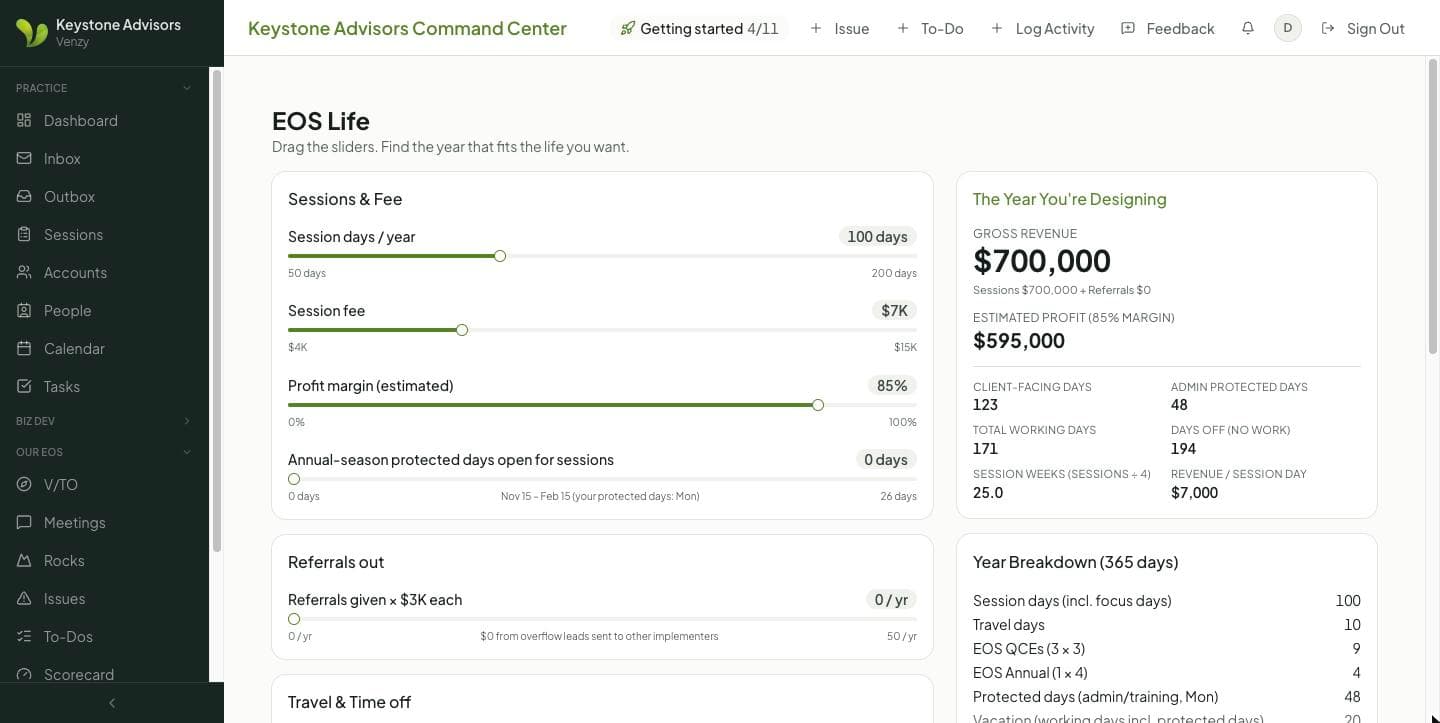
Task: Click the Sign Out arrow icon
Action: point(1328,28)
